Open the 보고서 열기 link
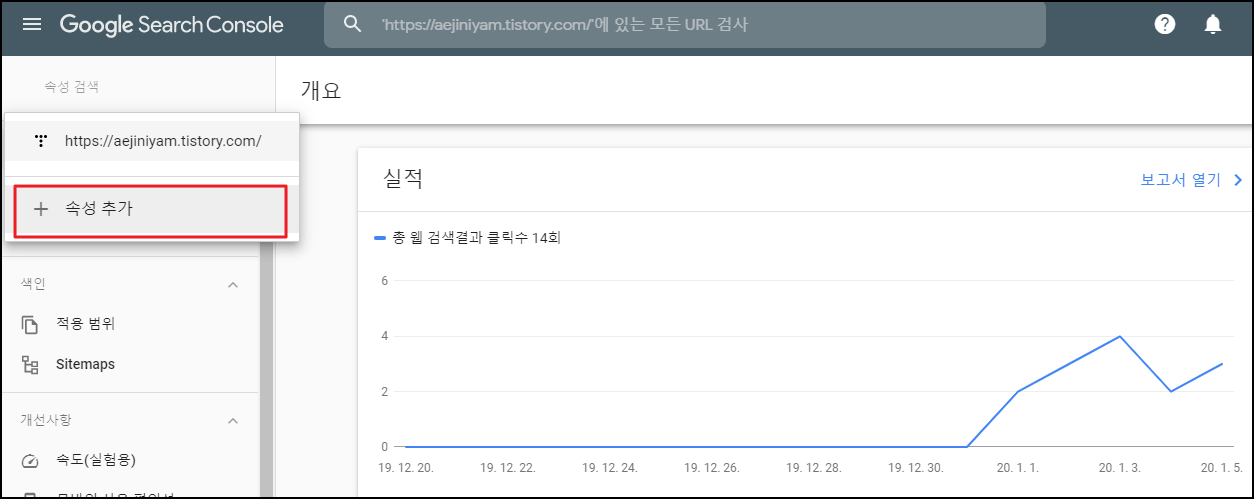The image size is (1254, 499). click(1180, 180)
